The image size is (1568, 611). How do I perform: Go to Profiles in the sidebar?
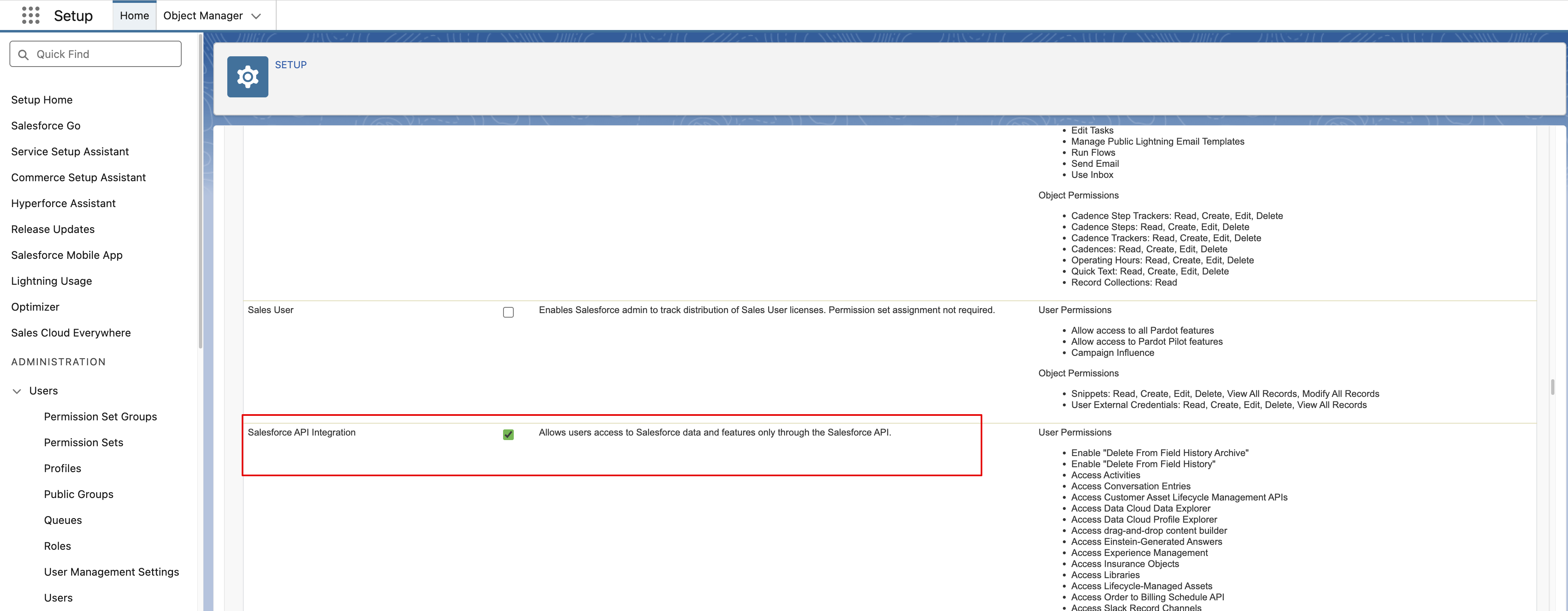tap(62, 468)
